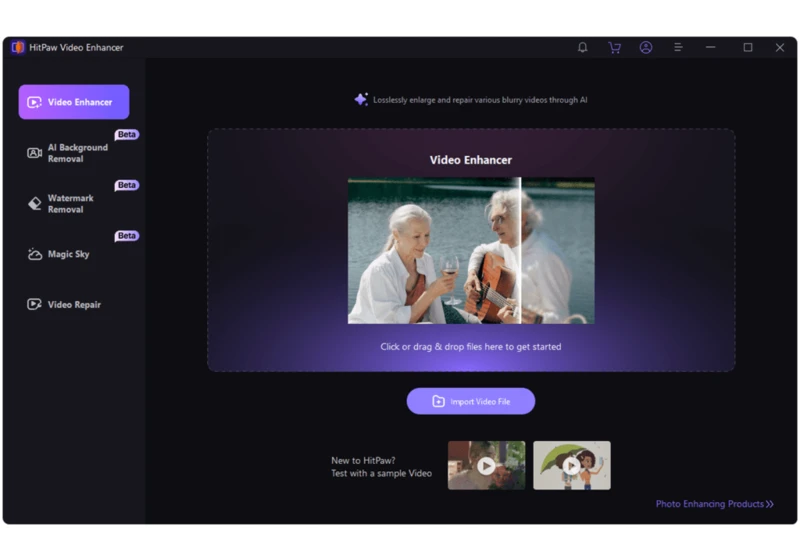Maximize the HitPaw window
This screenshot has width=800, height=560.
[x=747, y=47]
